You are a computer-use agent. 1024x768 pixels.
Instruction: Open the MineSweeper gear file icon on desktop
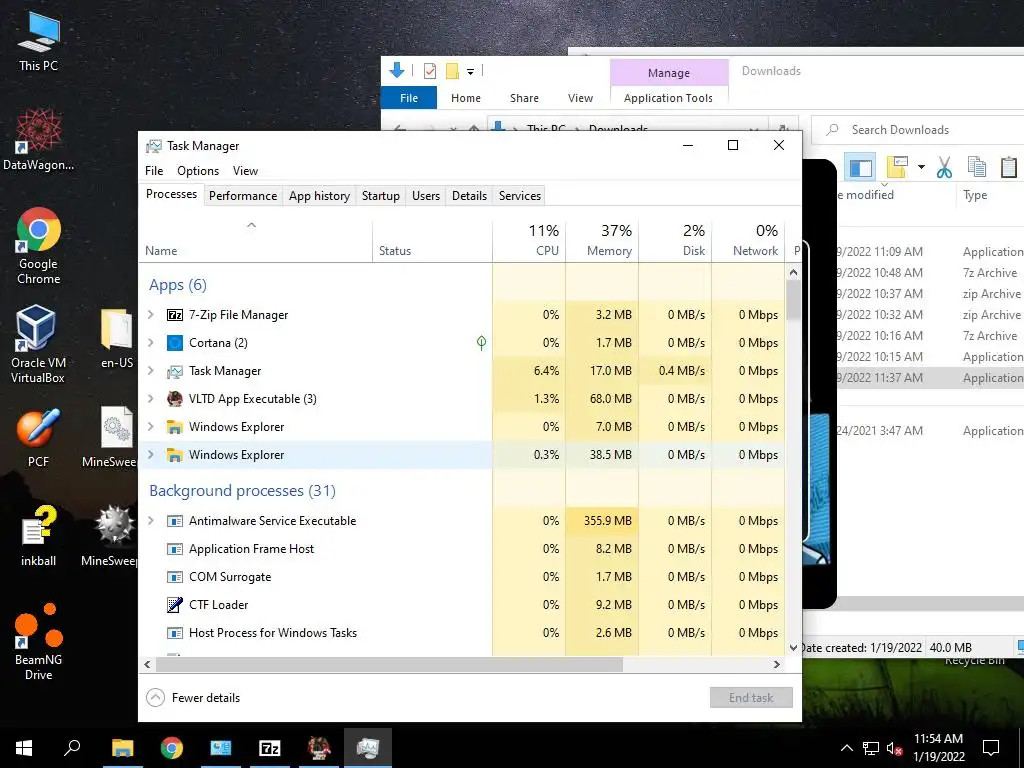click(112, 437)
